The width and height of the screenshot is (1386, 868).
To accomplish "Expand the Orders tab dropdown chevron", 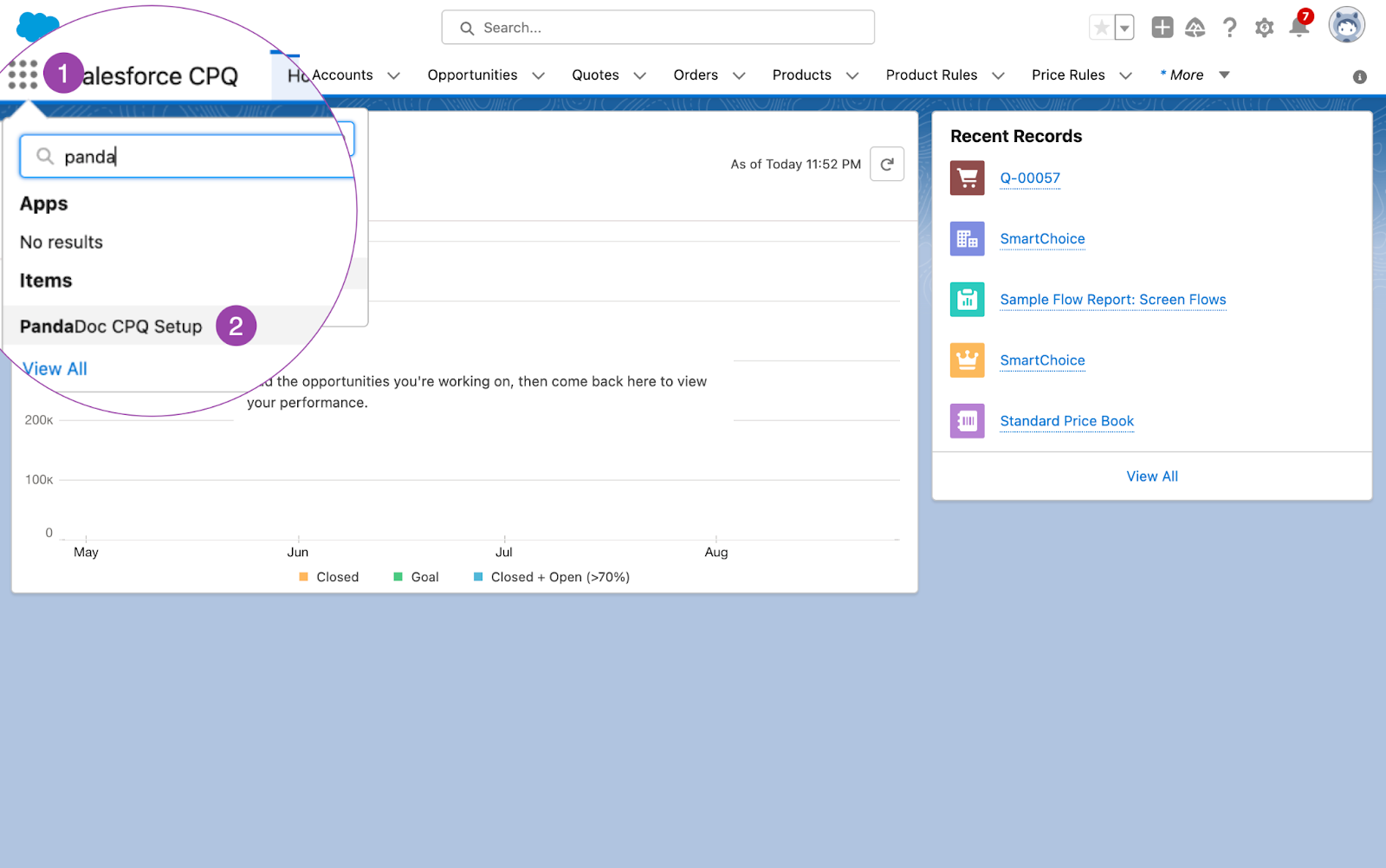I will point(739,75).
